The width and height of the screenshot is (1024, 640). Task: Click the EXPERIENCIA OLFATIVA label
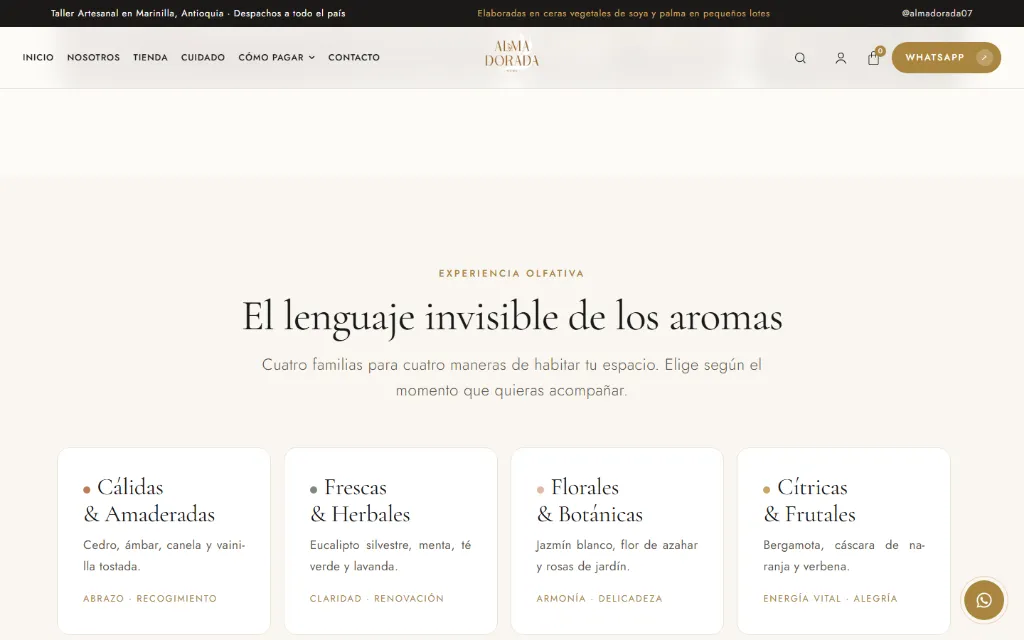[x=511, y=274]
